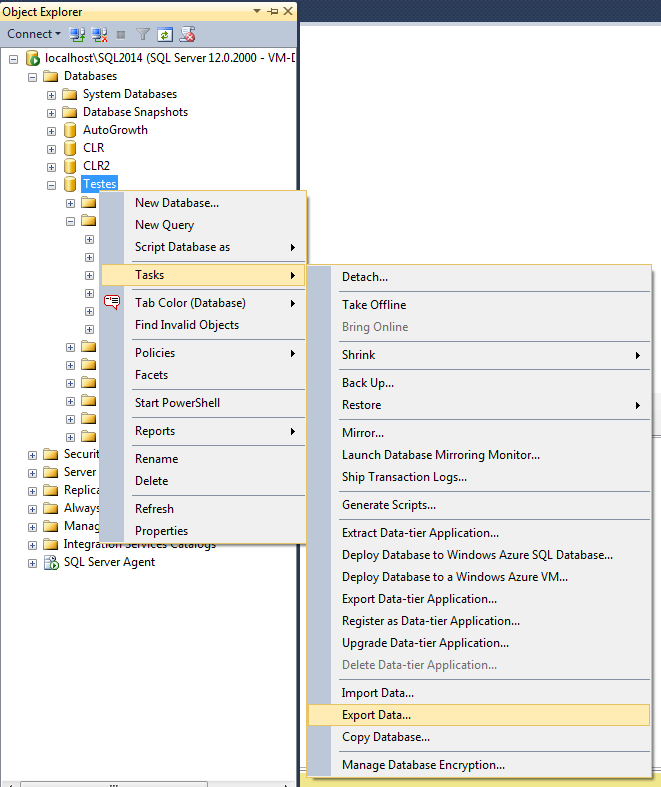This screenshot has height=787, width=661.
Task: Click the Filter funnel icon
Action: tap(143, 34)
